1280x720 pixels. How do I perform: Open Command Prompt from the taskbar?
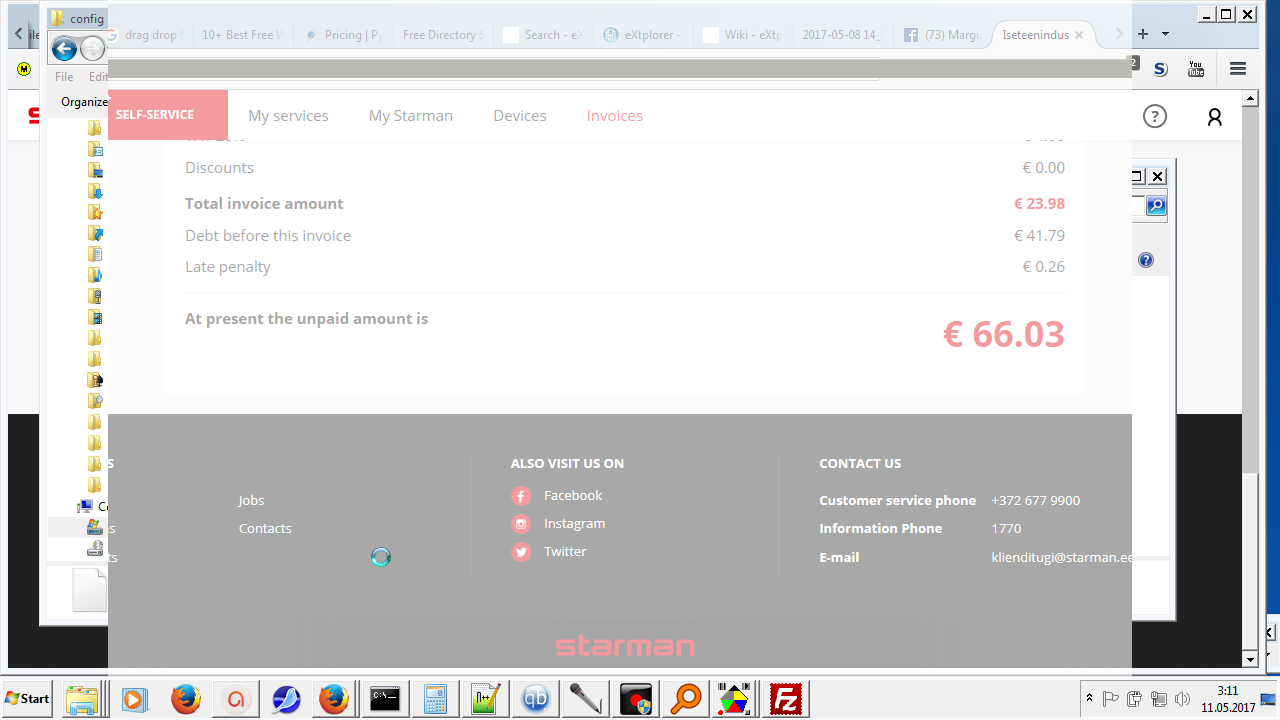pos(386,699)
